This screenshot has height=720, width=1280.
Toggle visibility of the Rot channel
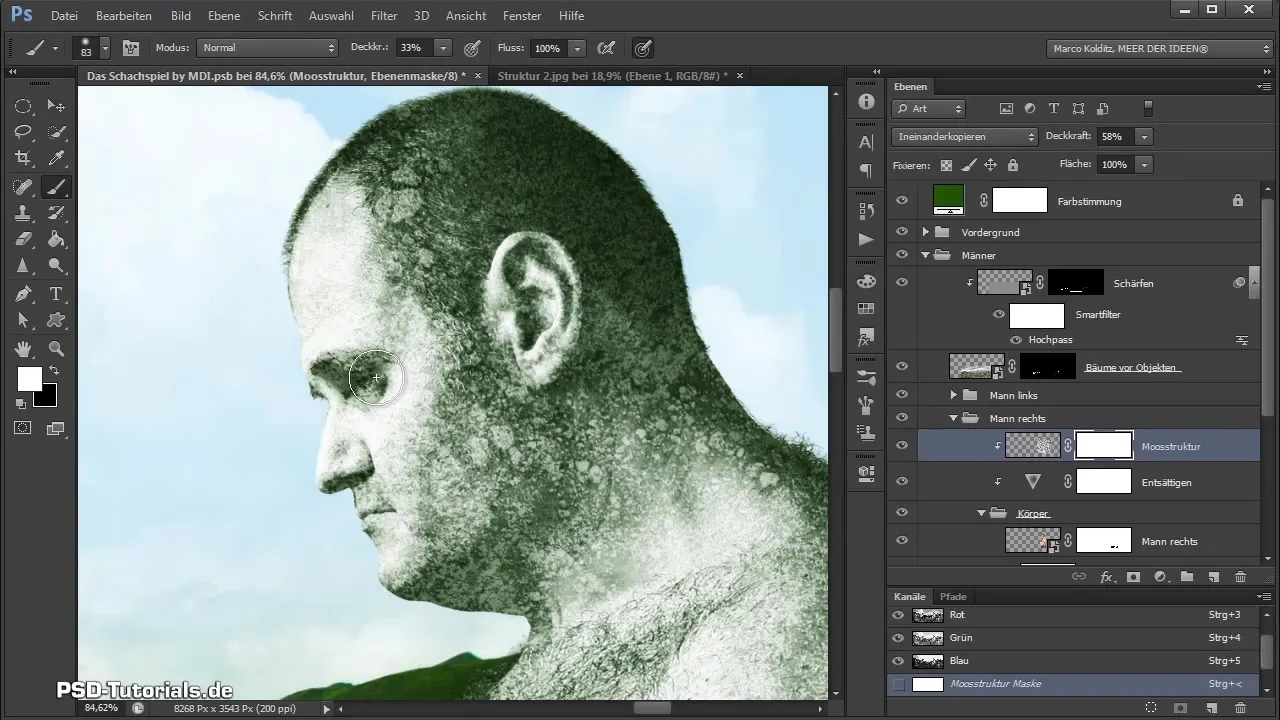[x=897, y=615]
